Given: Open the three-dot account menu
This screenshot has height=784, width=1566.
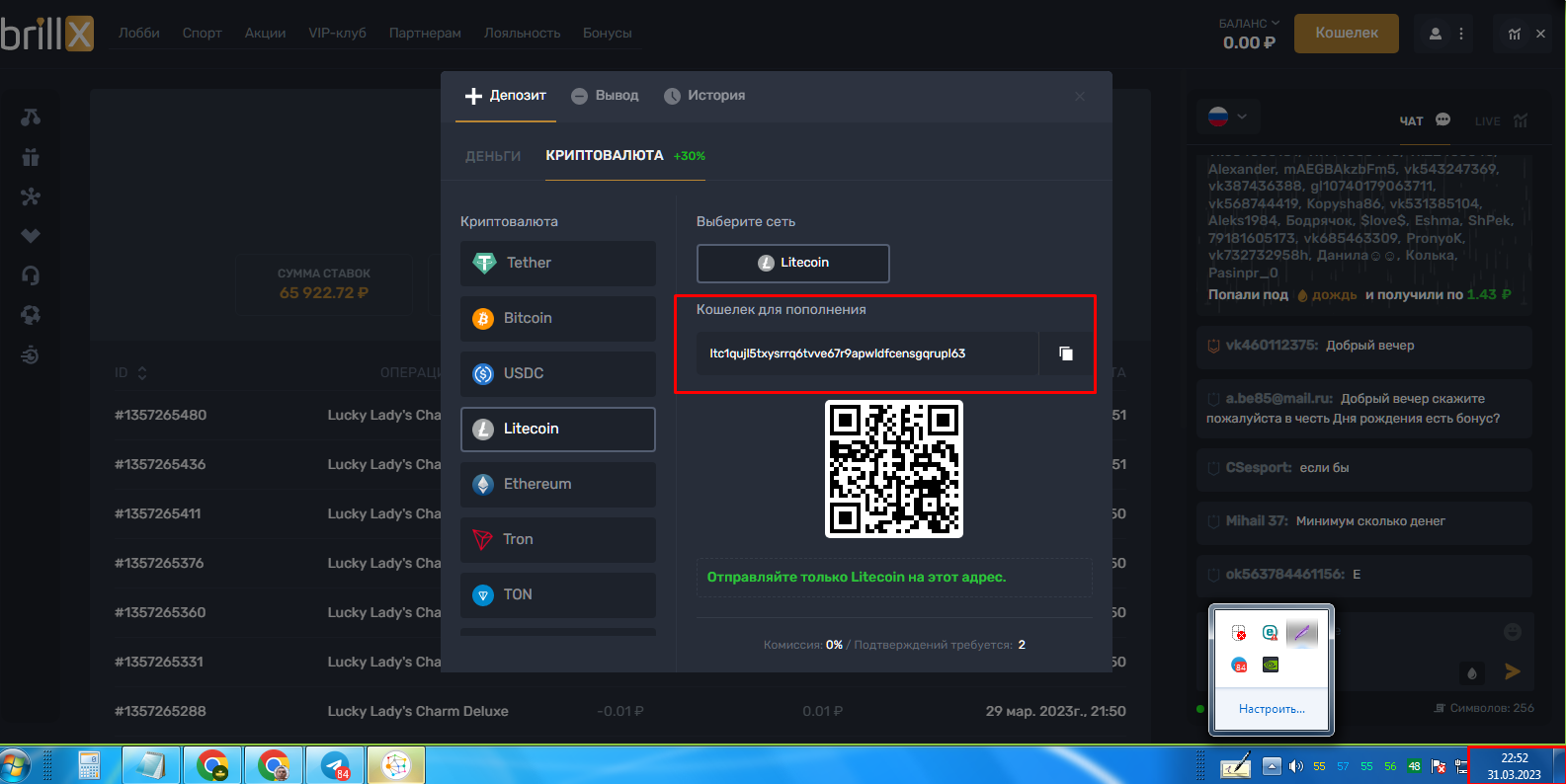Looking at the screenshot, I should (1461, 34).
